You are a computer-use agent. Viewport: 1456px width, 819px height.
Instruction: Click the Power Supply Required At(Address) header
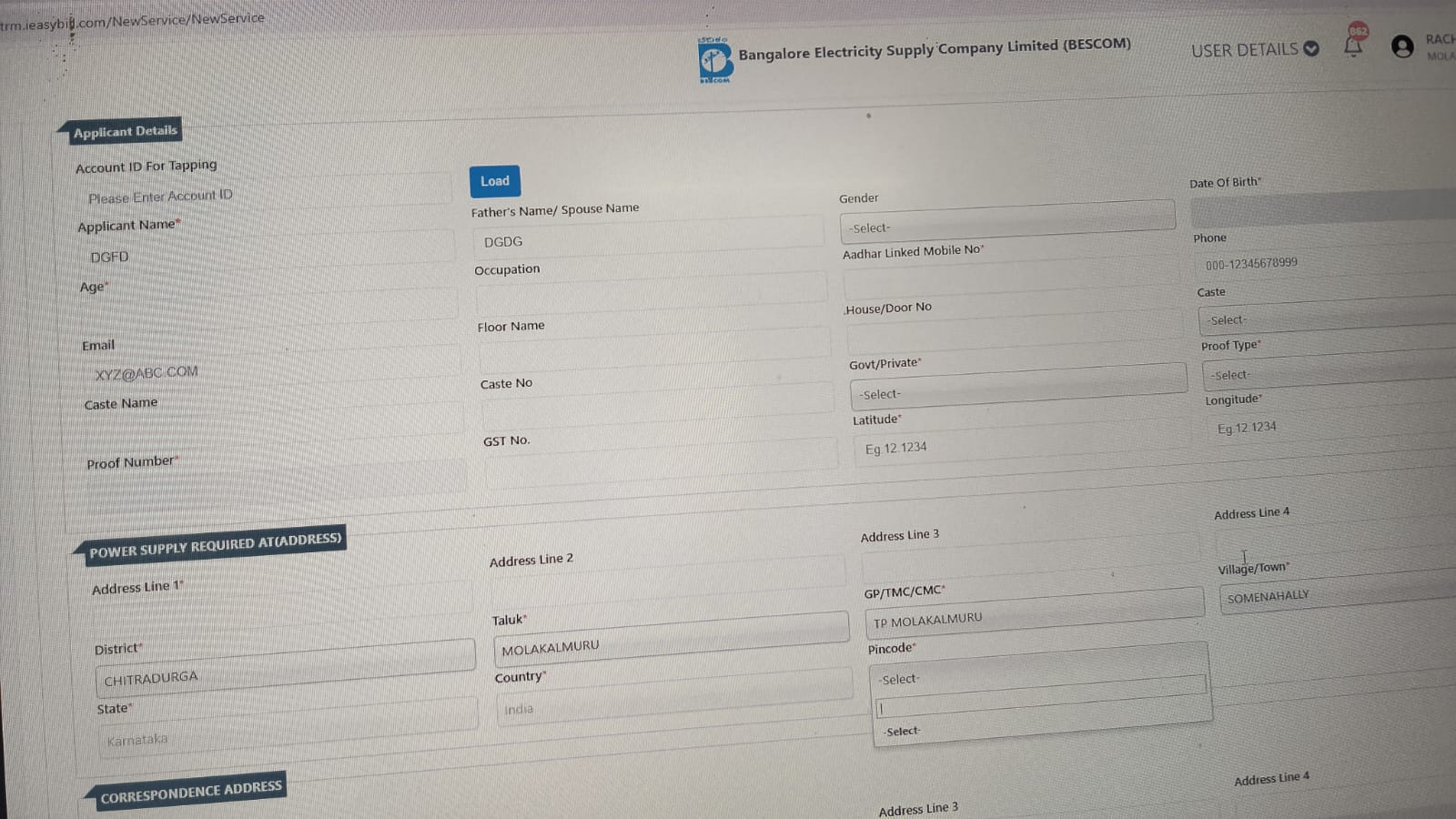[215, 545]
